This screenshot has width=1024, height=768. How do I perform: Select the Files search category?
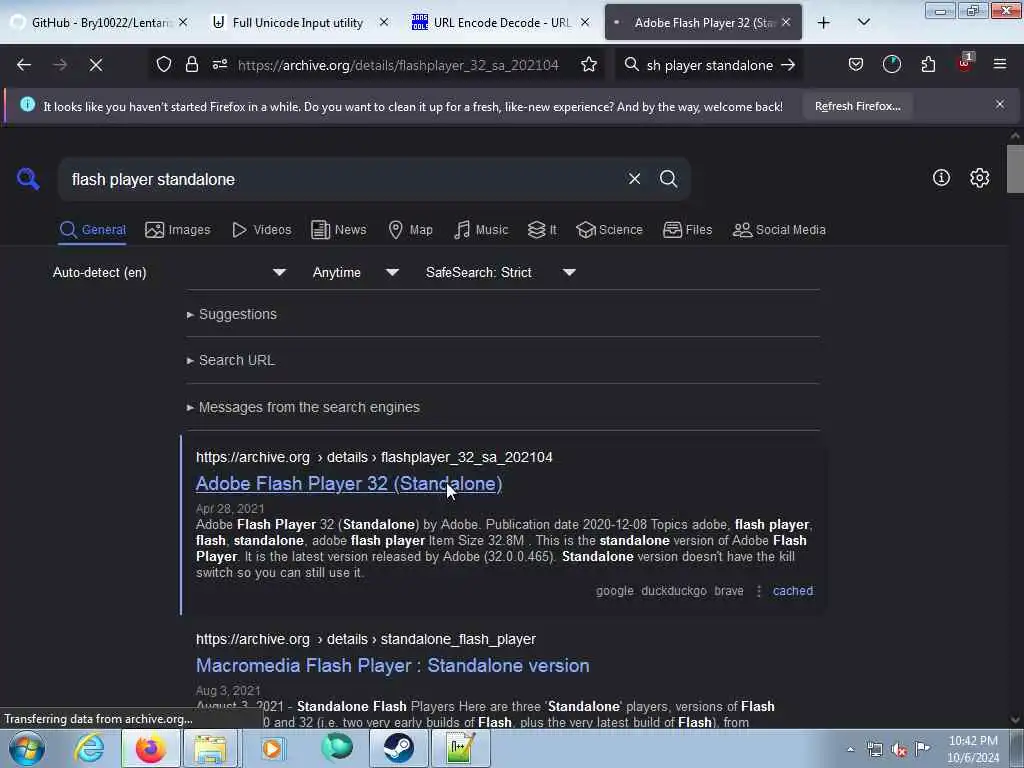(688, 230)
